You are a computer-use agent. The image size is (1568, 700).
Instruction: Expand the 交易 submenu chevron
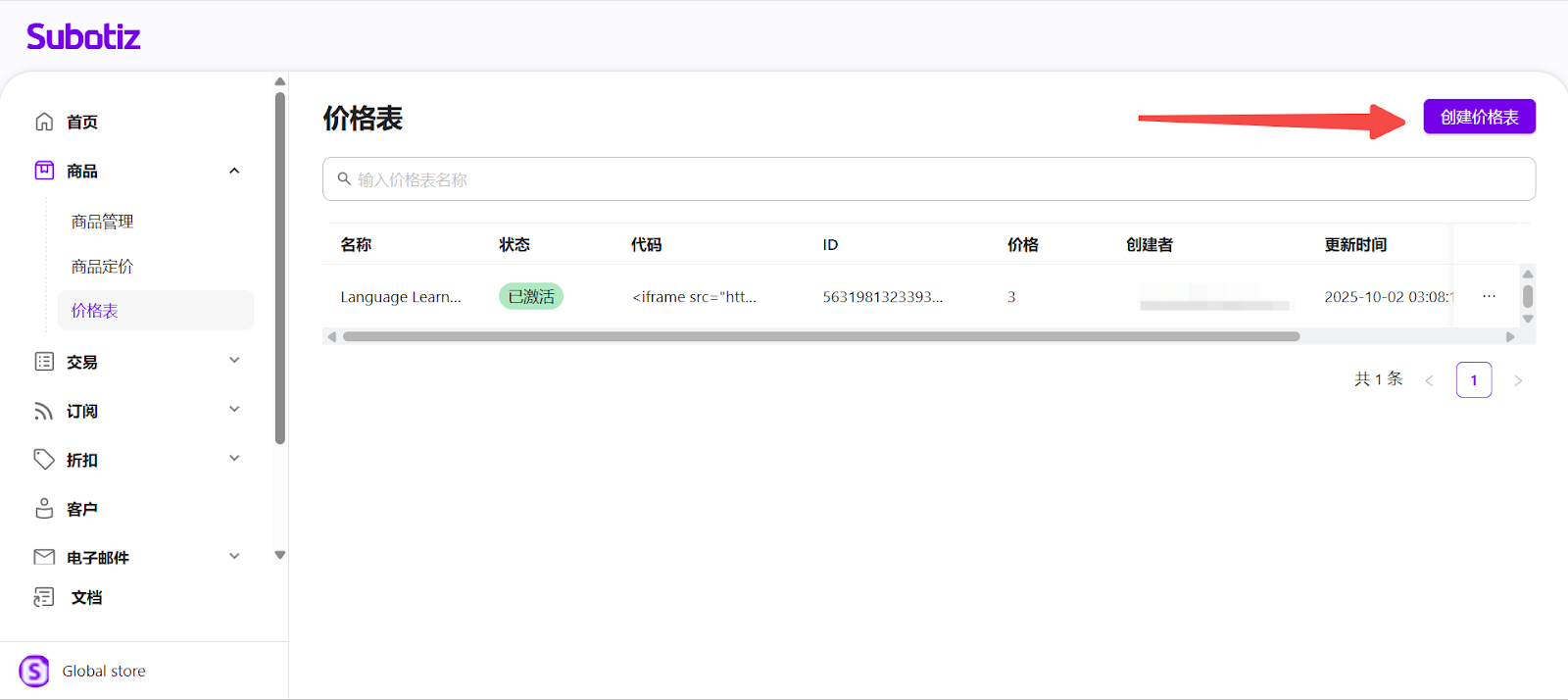coord(234,361)
